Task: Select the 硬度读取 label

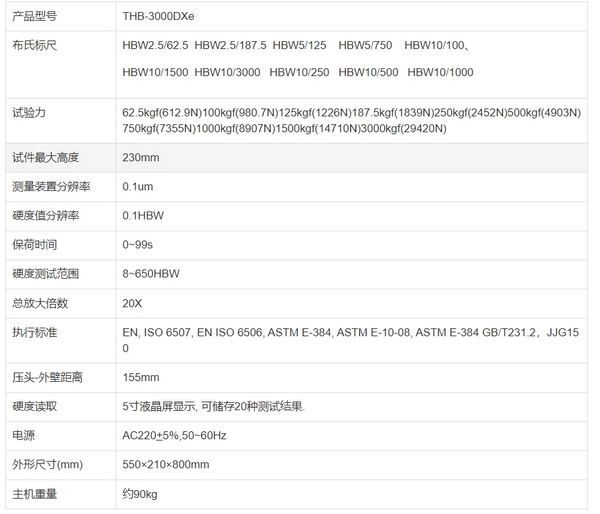Action: (x=34, y=406)
